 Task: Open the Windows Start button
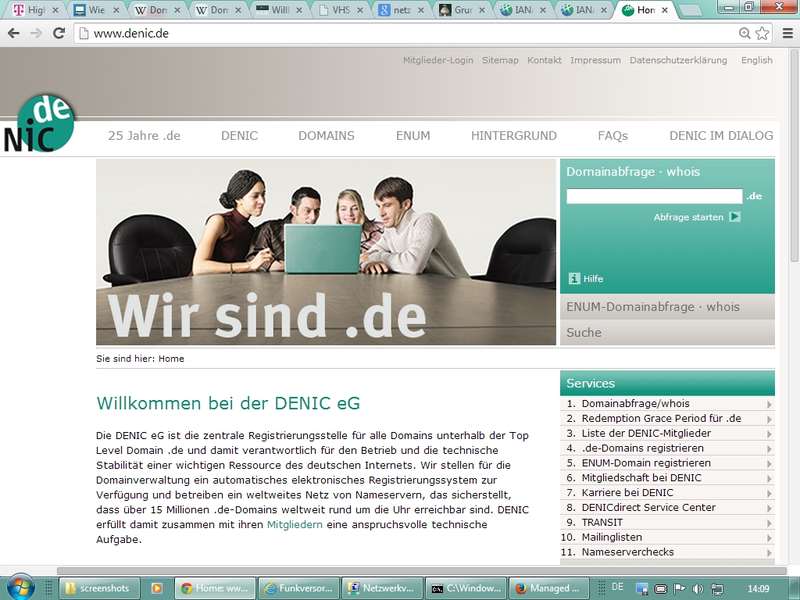[21, 587]
